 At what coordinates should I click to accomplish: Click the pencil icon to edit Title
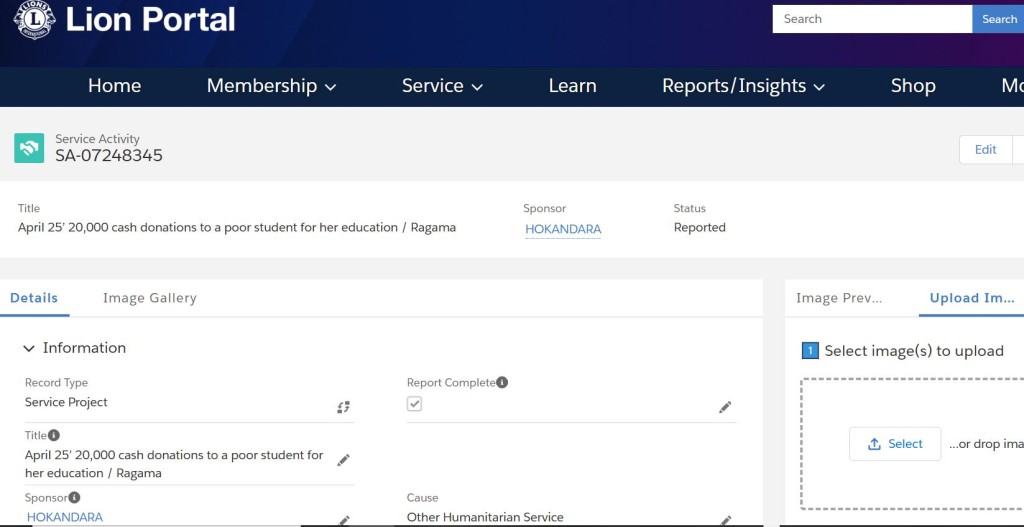coord(344,460)
